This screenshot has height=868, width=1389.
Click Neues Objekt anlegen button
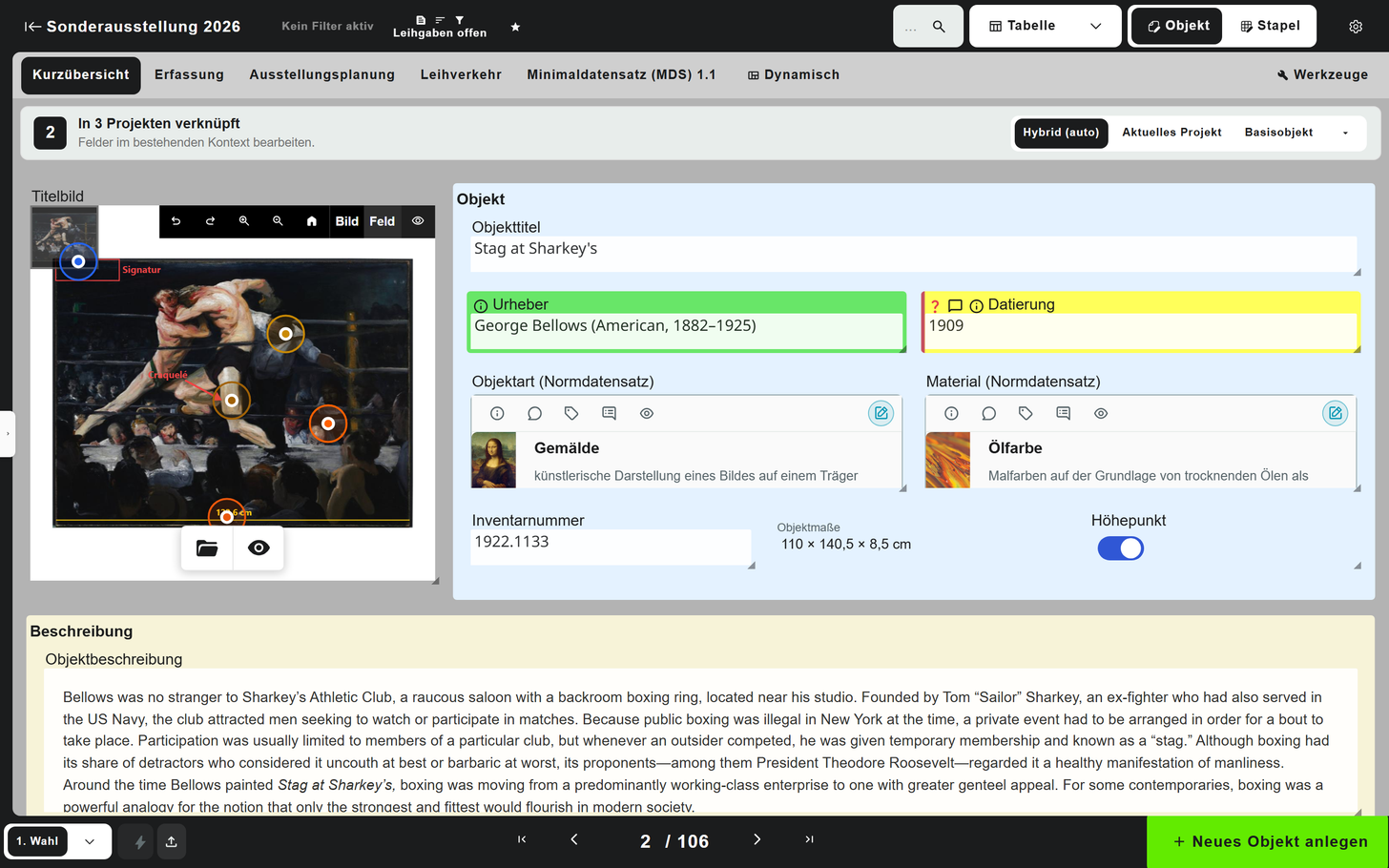(1268, 842)
